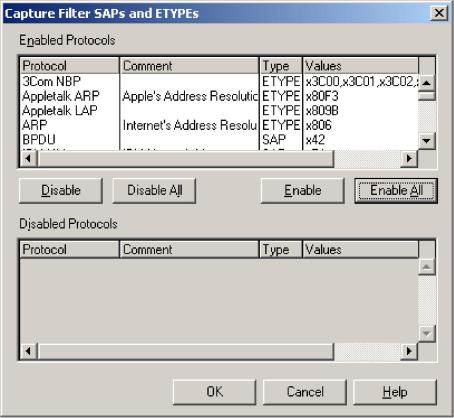Click the vertical scroll thumb in the enabled list
This screenshot has height=418, width=454.
(427, 95)
